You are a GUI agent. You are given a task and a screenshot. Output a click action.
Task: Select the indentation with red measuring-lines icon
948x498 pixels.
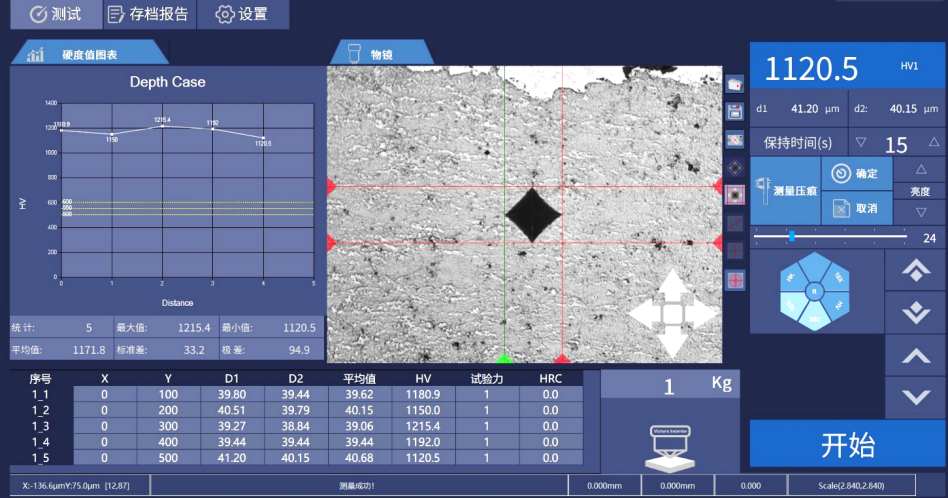[735, 195]
